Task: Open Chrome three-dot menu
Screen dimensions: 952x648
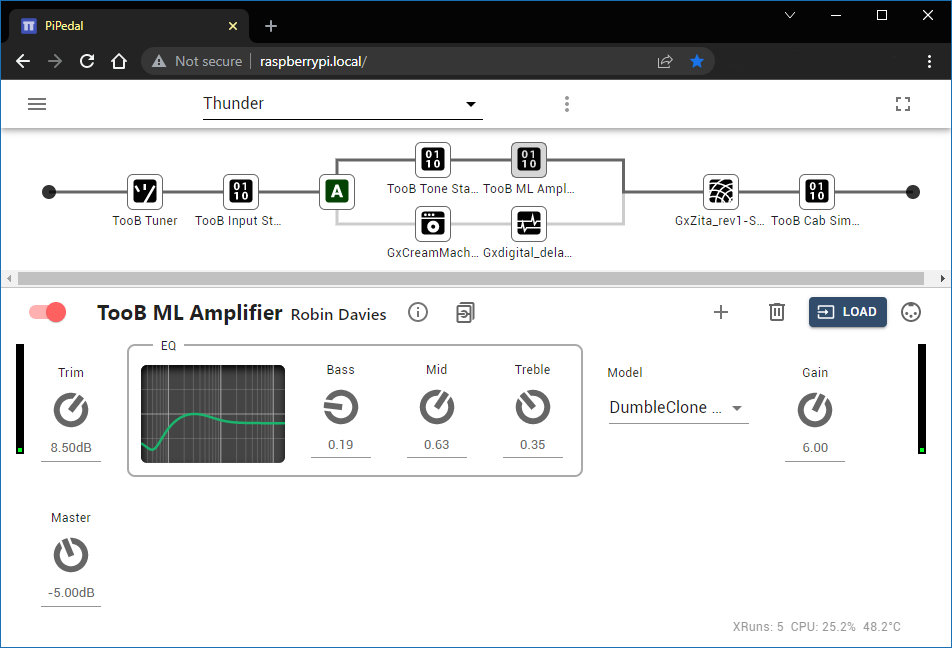Action: pyautogui.click(x=929, y=61)
